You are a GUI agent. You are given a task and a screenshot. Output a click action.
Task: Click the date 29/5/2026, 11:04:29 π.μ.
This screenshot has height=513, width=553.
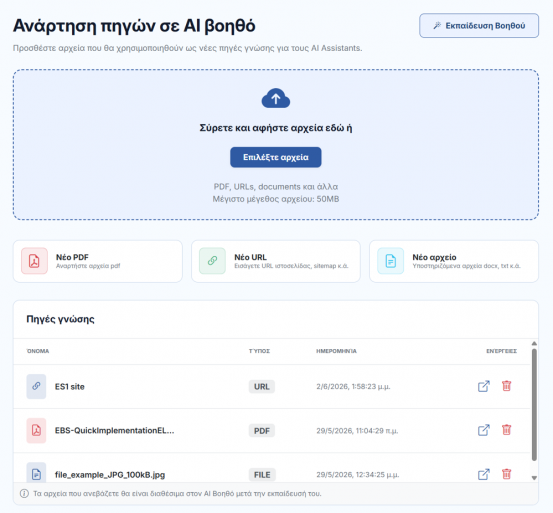pos(357,431)
